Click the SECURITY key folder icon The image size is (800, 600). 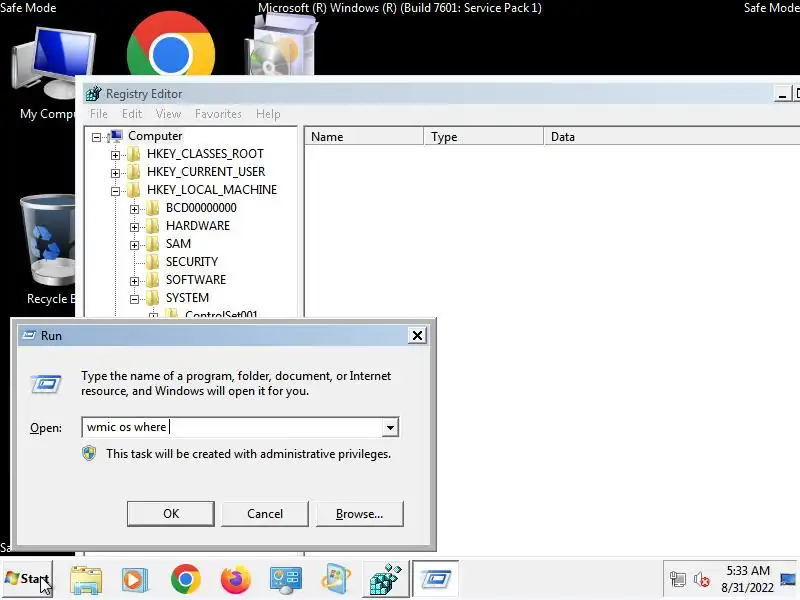(153, 262)
